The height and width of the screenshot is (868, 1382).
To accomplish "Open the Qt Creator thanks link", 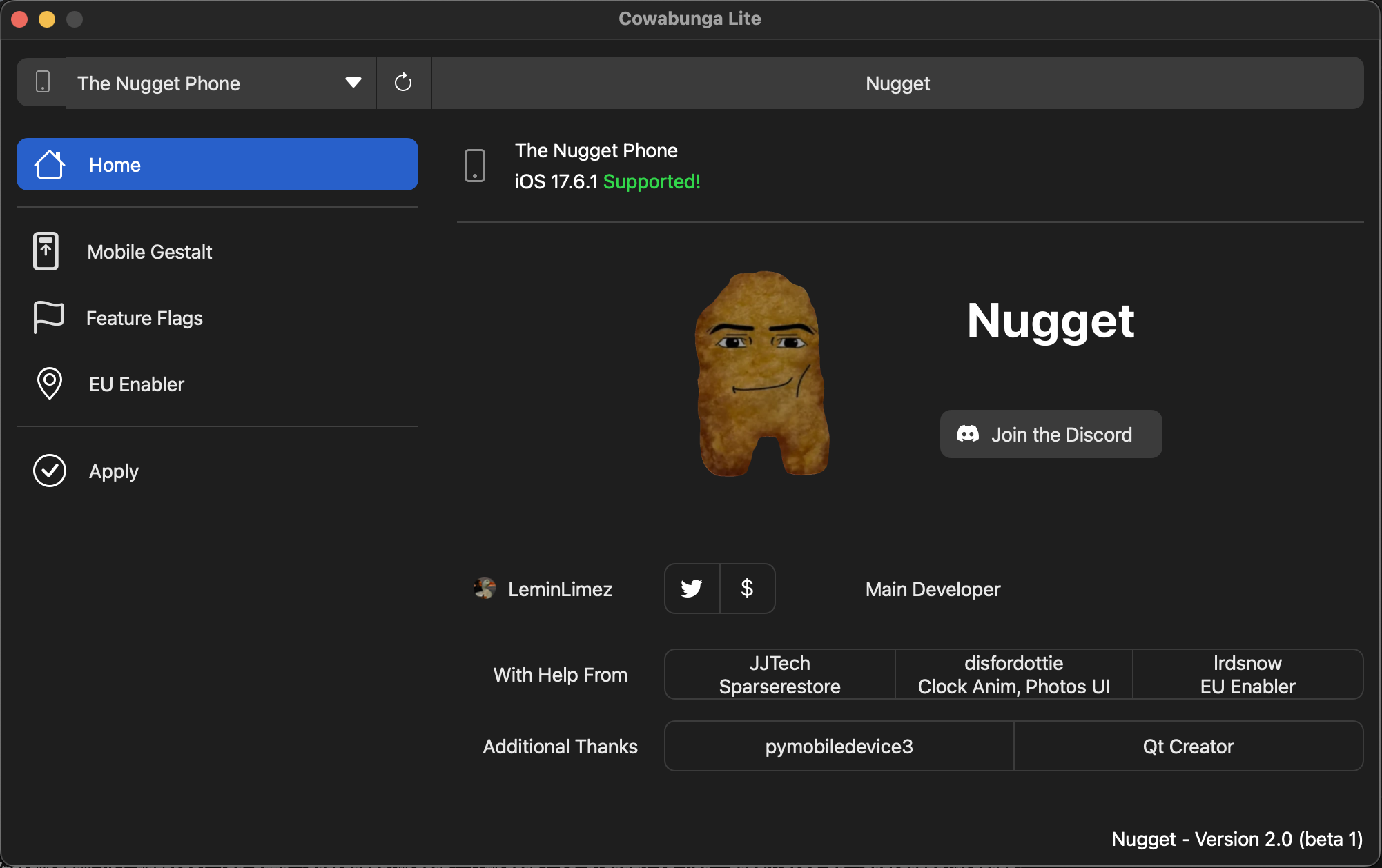I will coord(1188,746).
